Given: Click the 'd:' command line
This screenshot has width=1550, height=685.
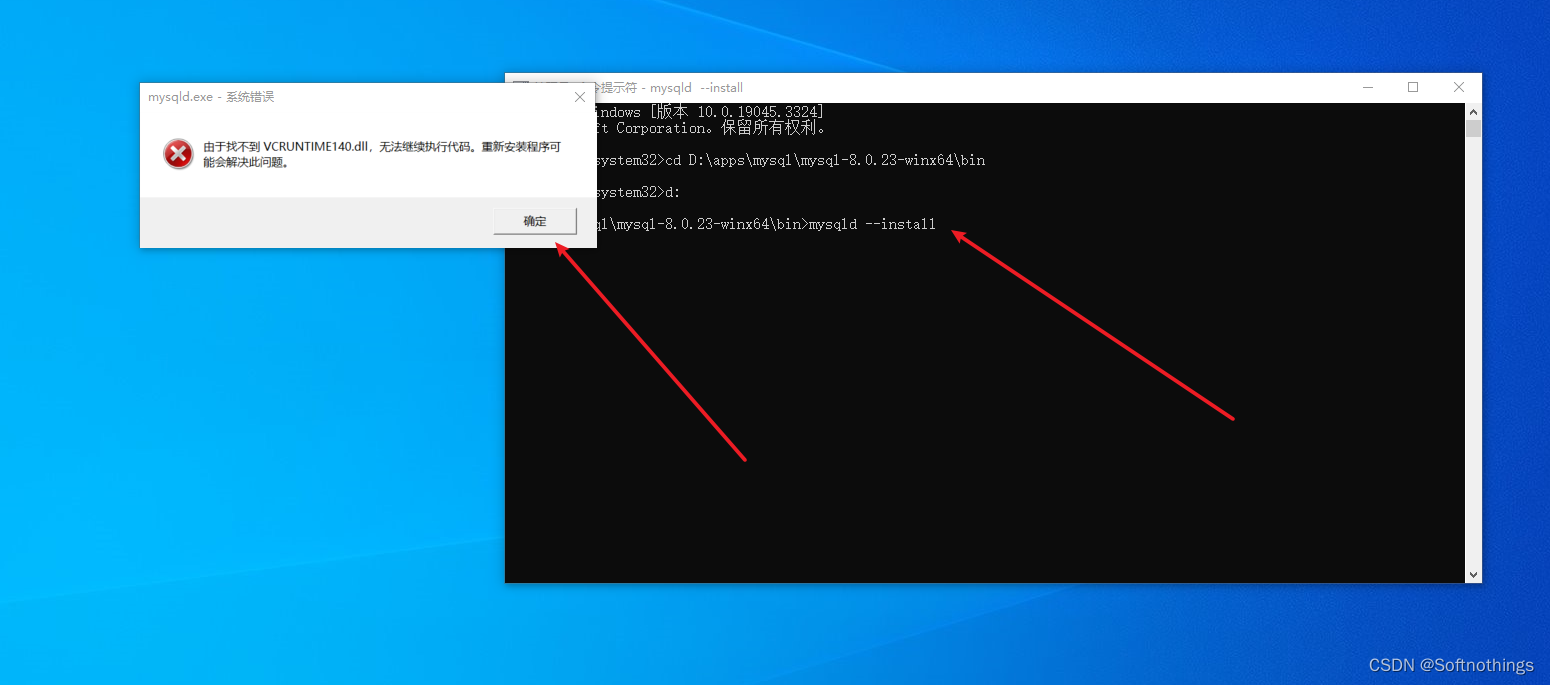Looking at the screenshot, I should coord(639,192).
